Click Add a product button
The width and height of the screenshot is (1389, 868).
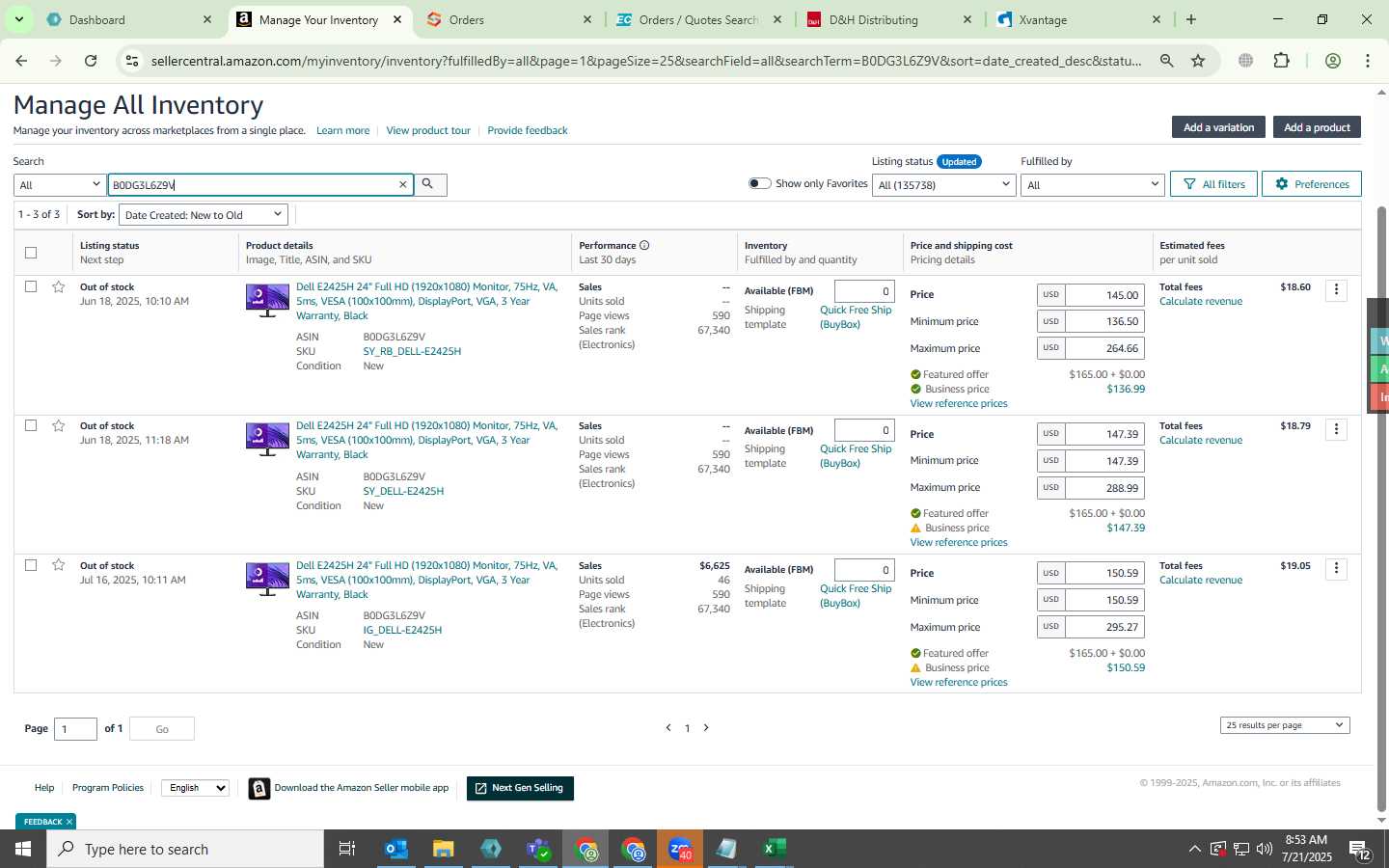(x=1317, y=127)
